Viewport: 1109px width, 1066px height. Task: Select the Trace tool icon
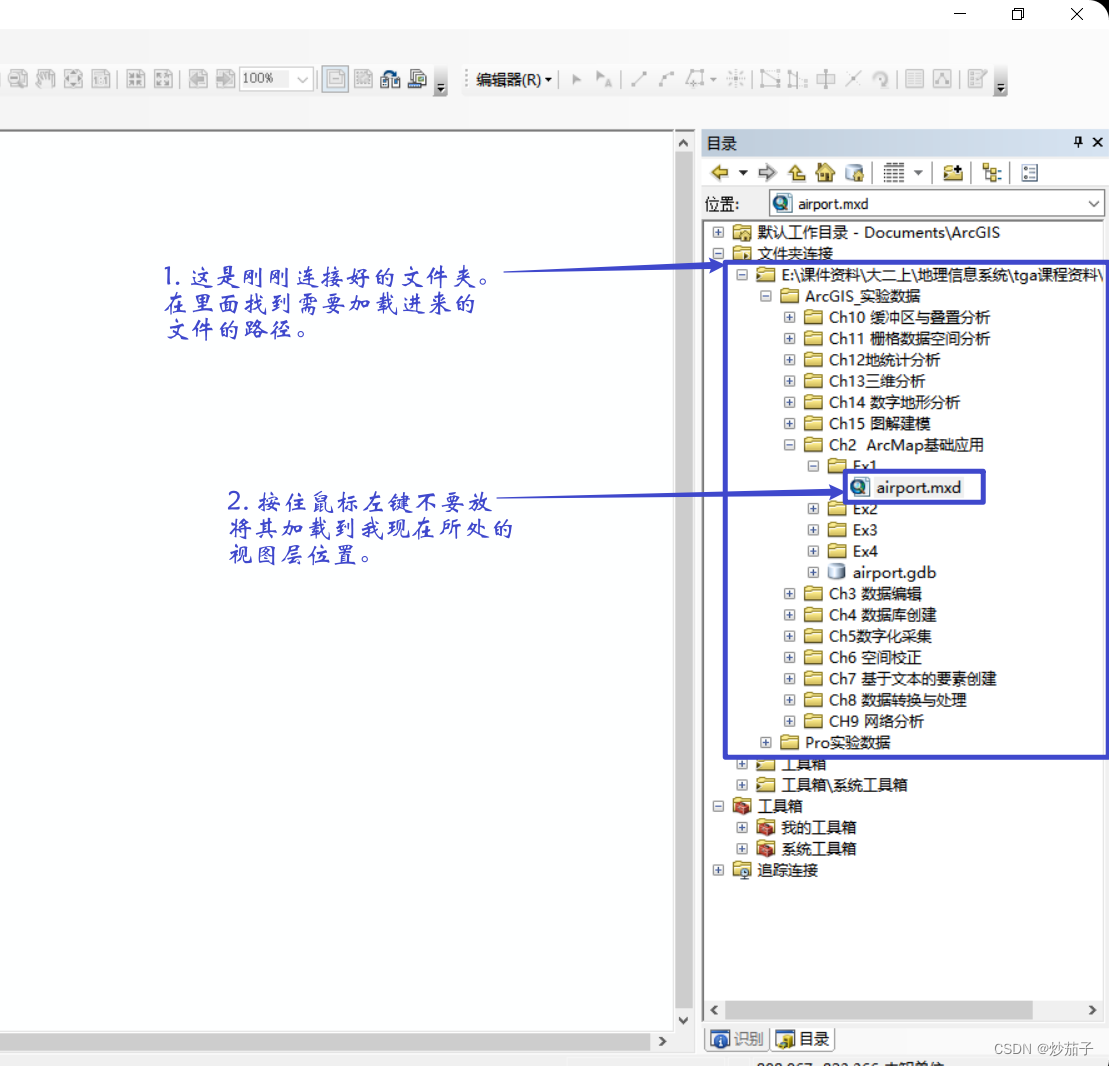tap(695, 79)
